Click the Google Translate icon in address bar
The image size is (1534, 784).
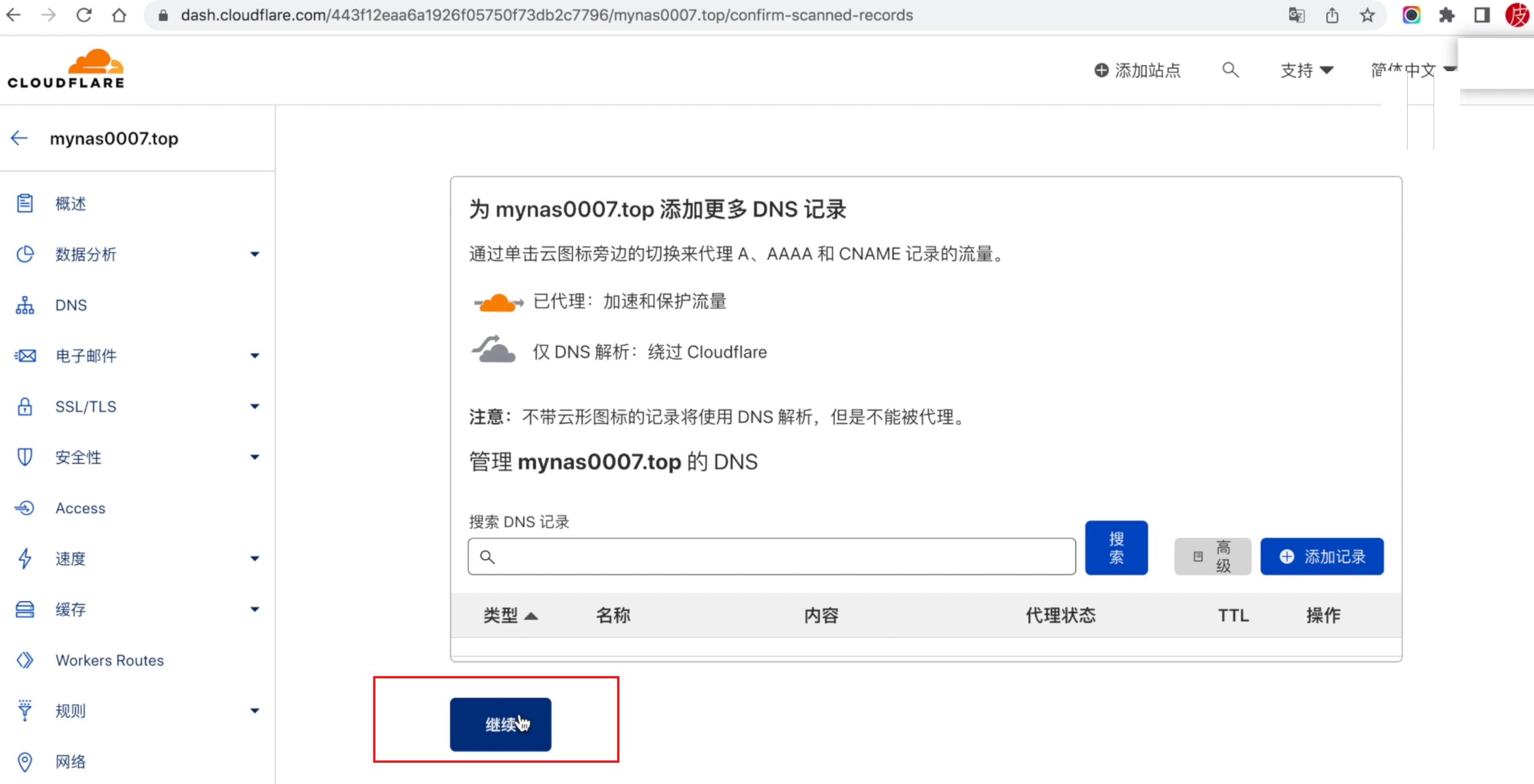pos(1297,15)
